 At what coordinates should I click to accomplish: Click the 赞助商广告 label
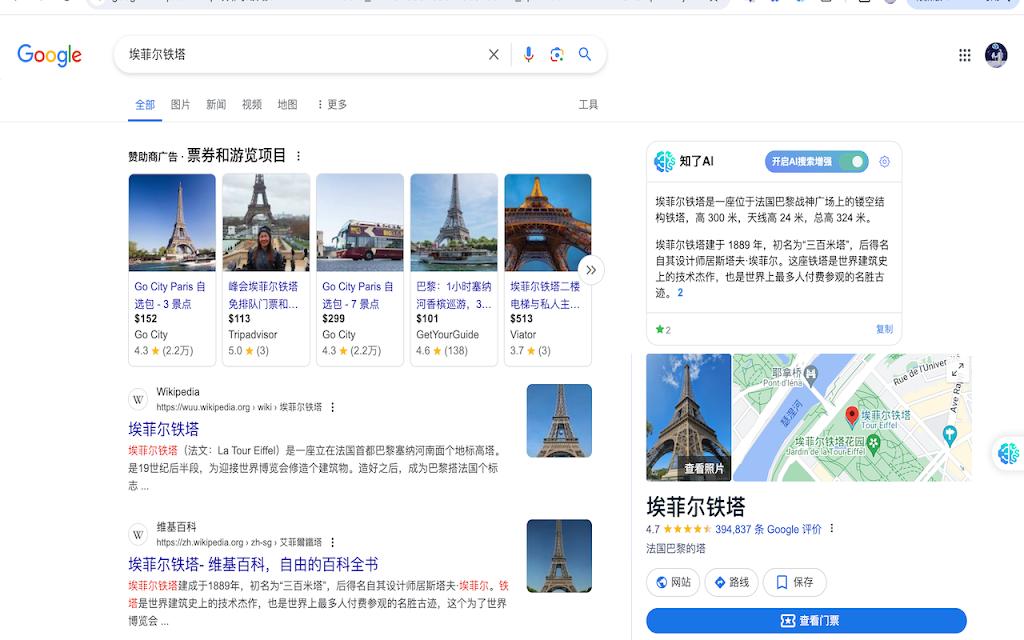tap(153, 157)
